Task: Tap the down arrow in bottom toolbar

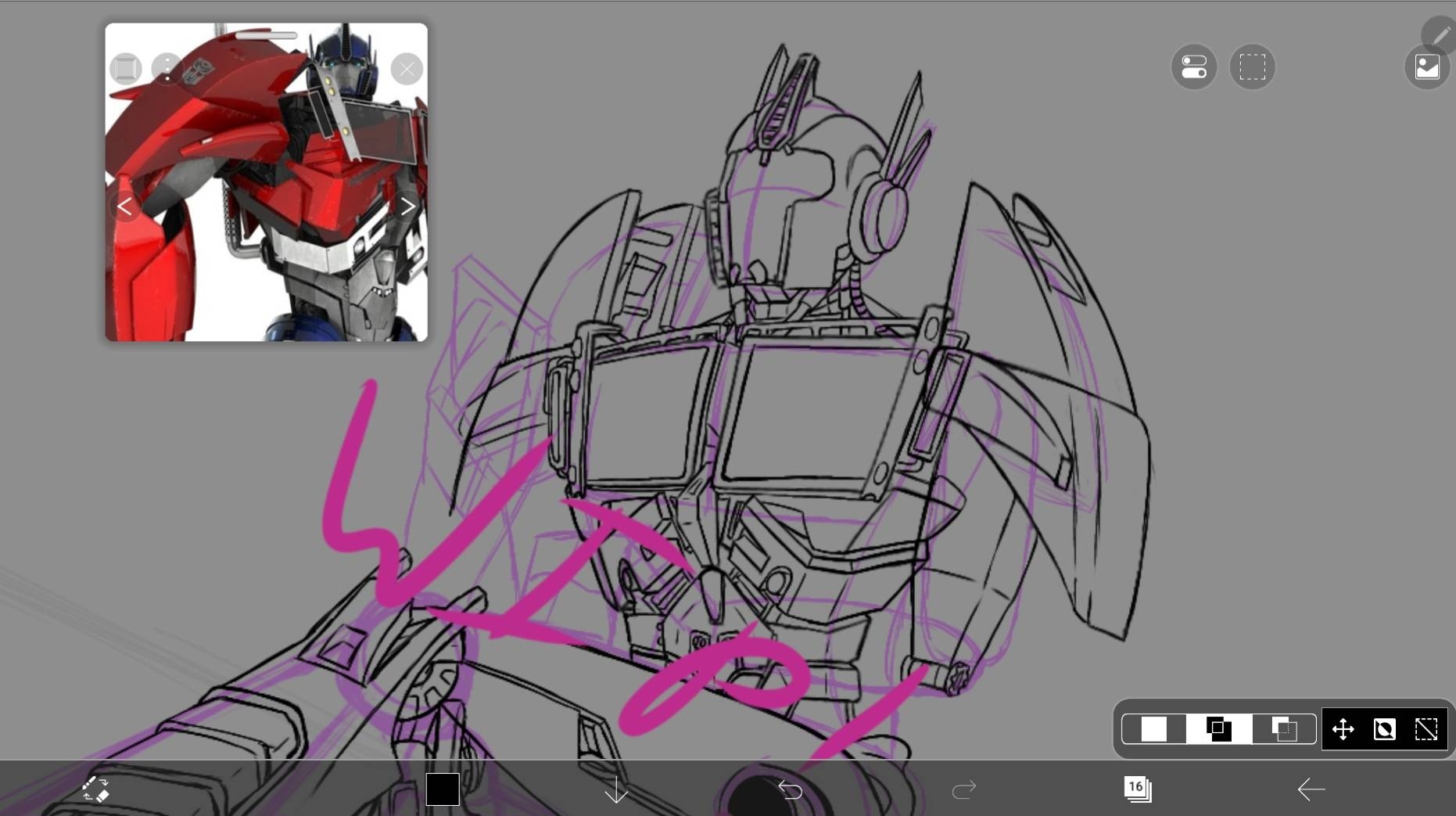Action: [616, 789]
